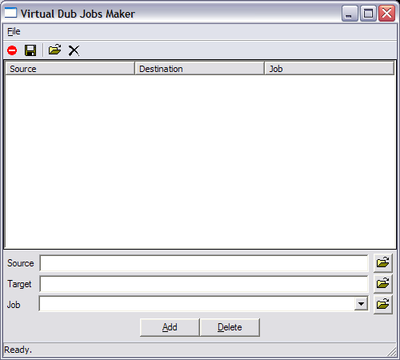Screen dimensions: 400x360
Task: Open the File menu
Action: coord(14,32)
